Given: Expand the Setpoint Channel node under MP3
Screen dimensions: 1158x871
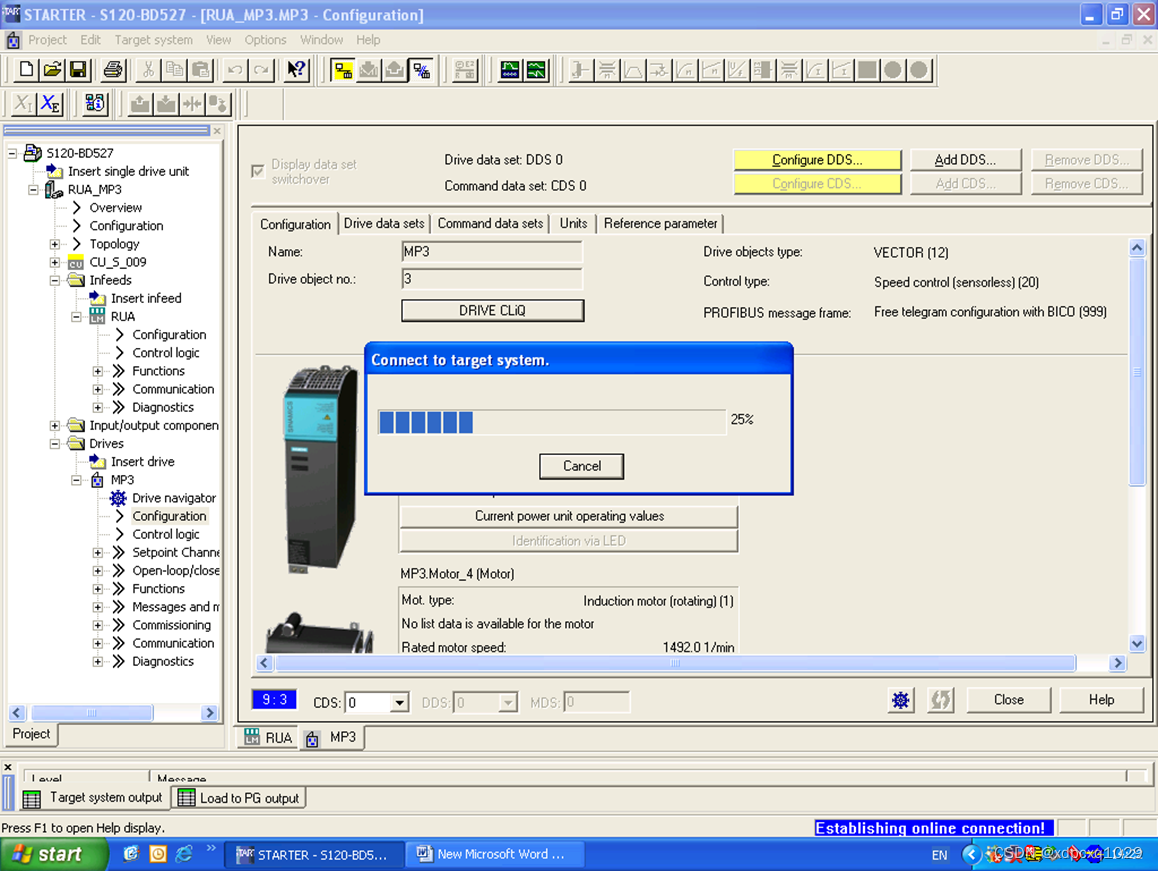Looking at the screenshot, I should tap(97, 553).
